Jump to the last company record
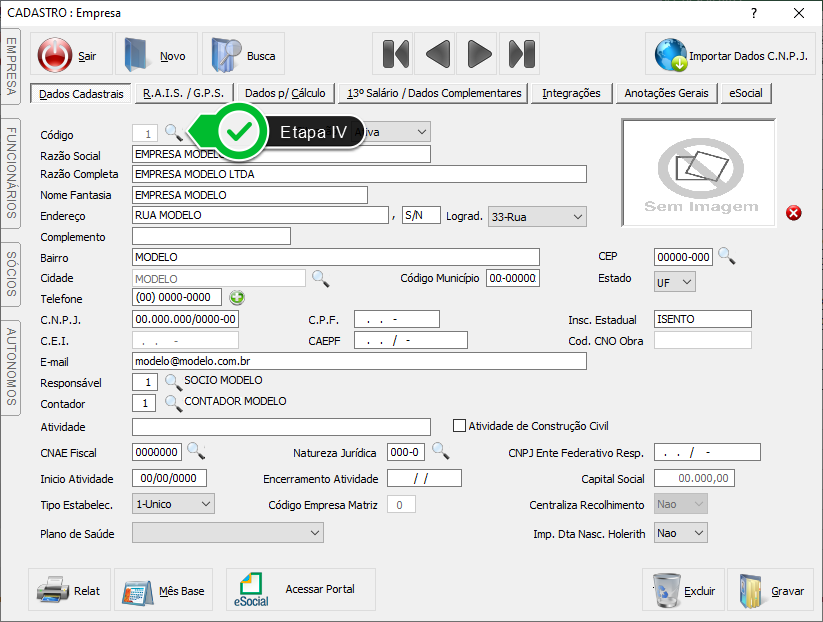Screen dimensions: 823x622 click(x=522, y=54)
